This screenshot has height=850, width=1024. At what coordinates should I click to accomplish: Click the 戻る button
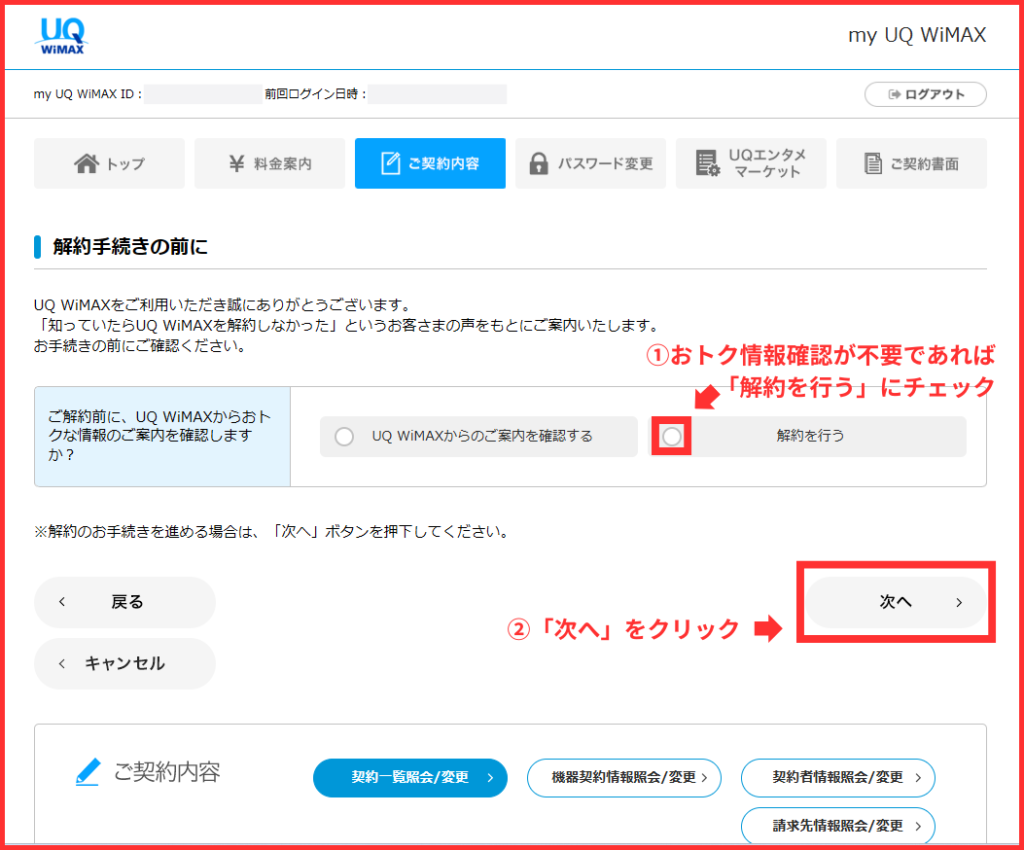pos(125,602)
